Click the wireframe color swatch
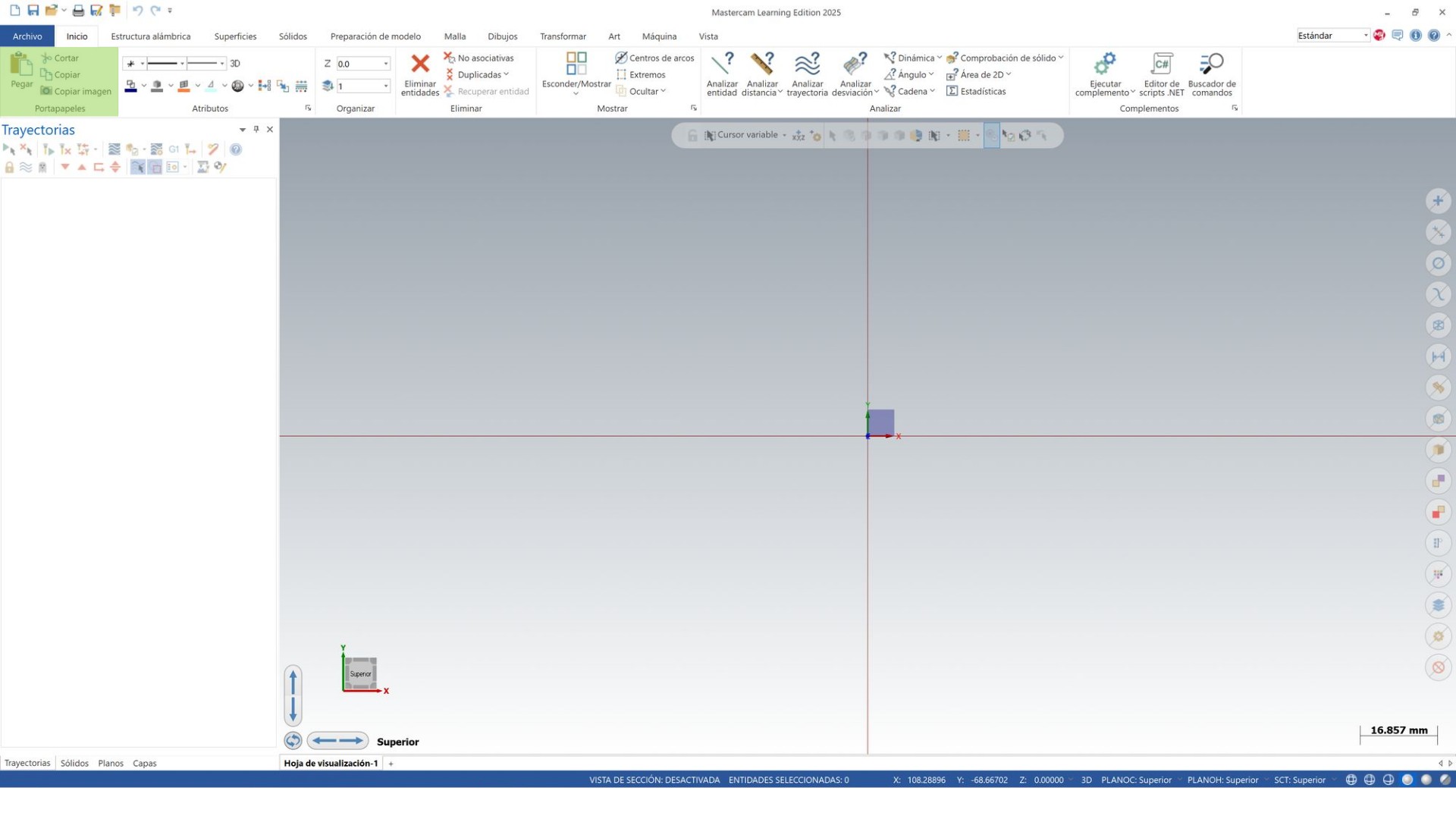The height and width of the screenshot is (819, 1456). 131,86
